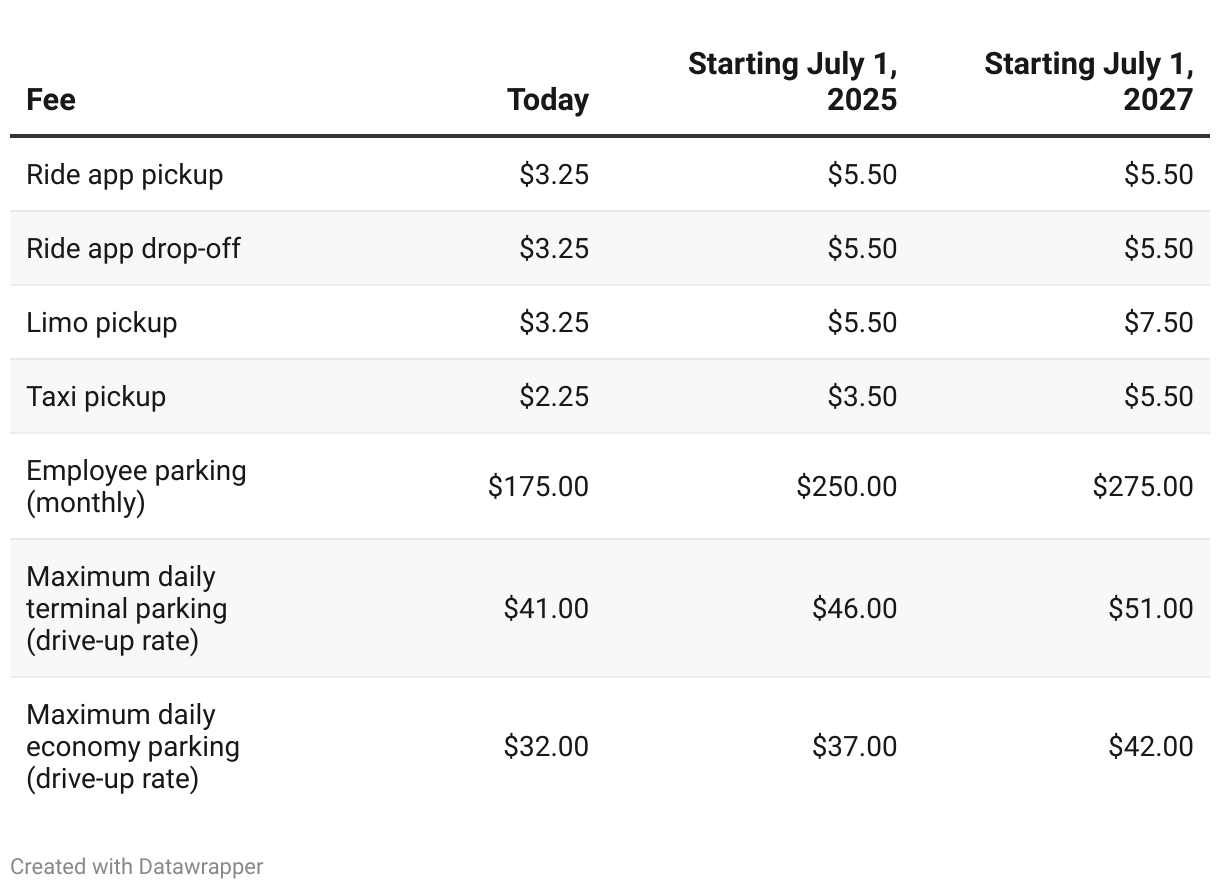Click the $37.00 economy parking 2025 value
The width and height of the screenshot is (1220, 890).
coord(854,746)
